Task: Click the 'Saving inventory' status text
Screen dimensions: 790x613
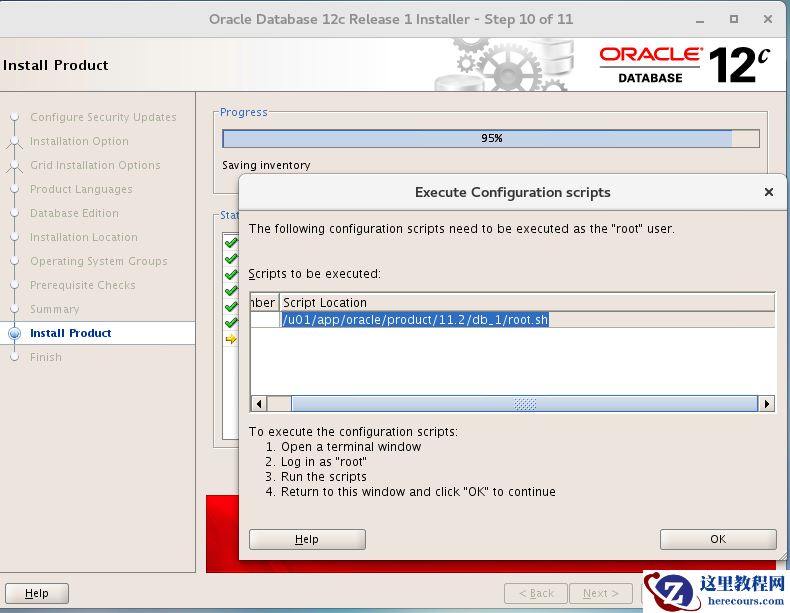Action: (x=266, y=165)
